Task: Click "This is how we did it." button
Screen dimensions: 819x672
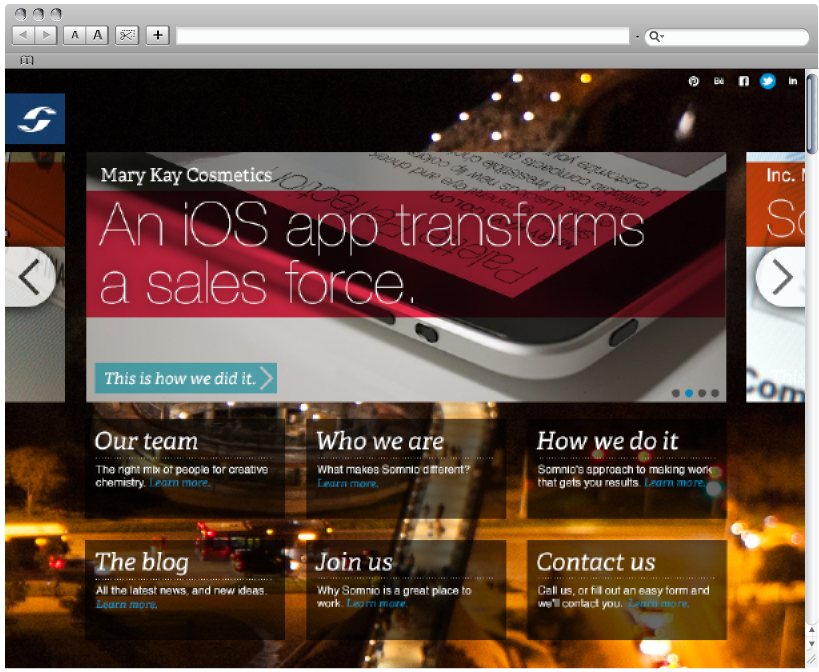Action: coord(186,378)
